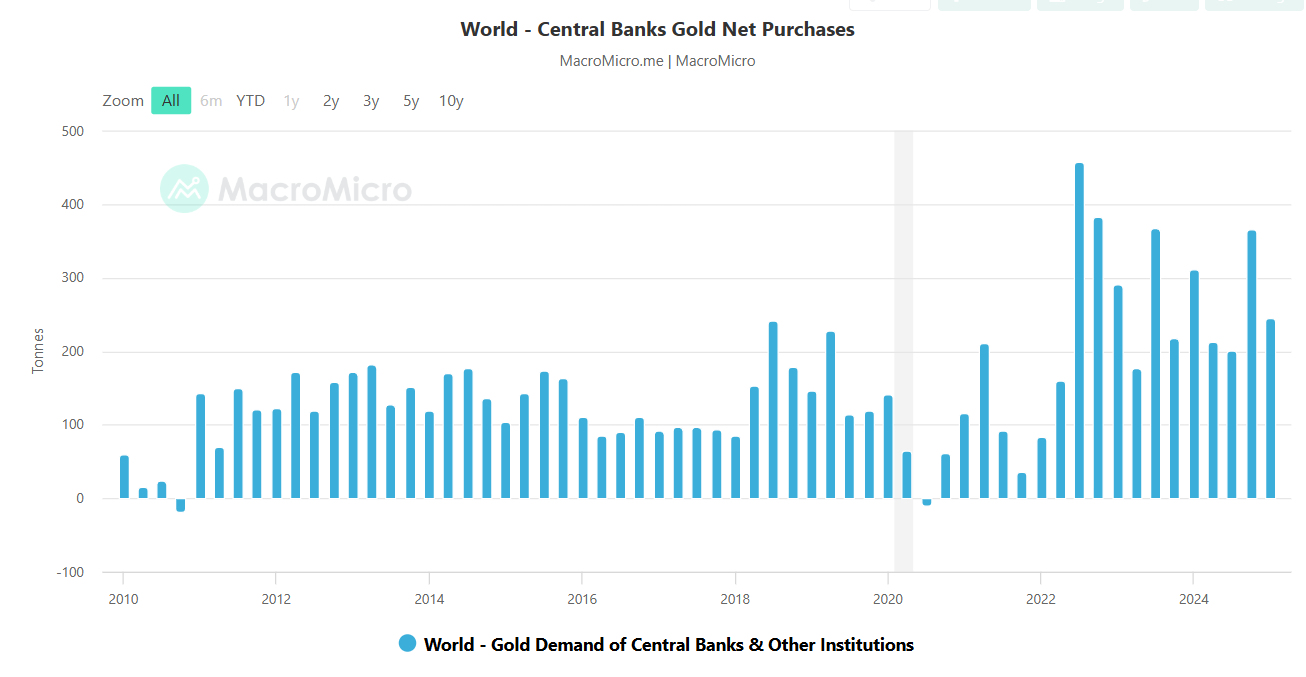The height and width of the screenshot is (677, 1306).
Task: Click the chart title 'World - Central Banks Gold Net Purchases'
Action: click(x=657, y=29)
